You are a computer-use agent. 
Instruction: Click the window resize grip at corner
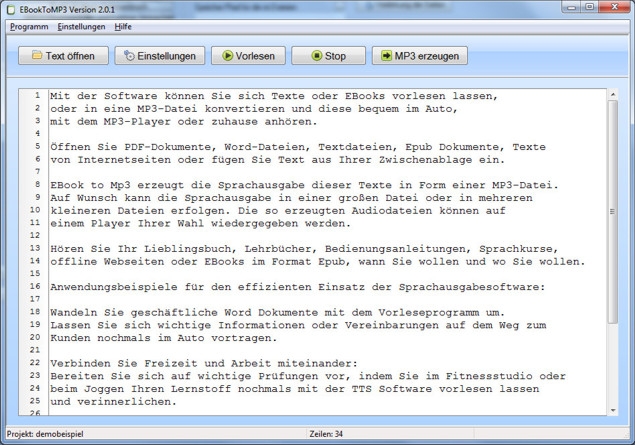[x=628, y=439]
